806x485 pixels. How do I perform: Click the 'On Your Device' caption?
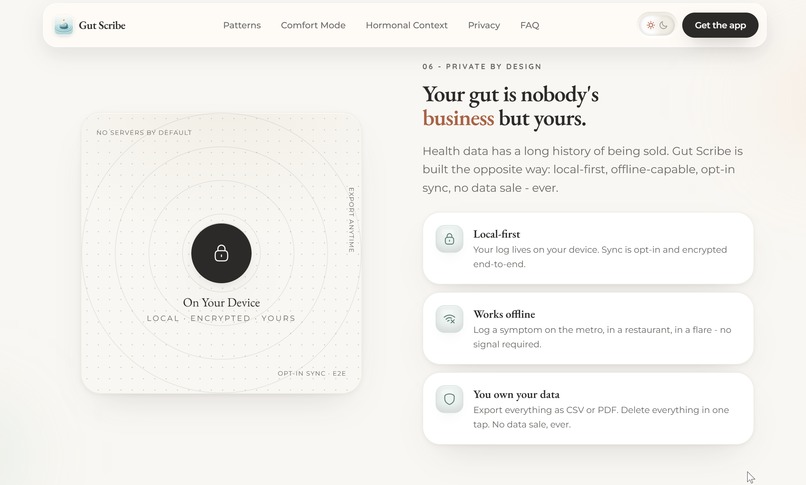pos(222,302)
